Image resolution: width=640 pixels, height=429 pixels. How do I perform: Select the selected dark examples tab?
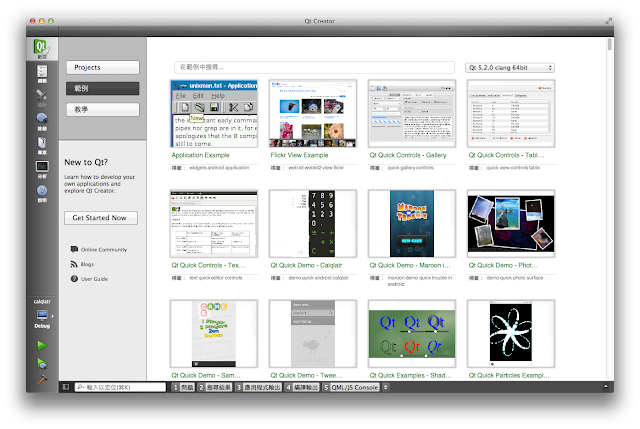point(102,88)
